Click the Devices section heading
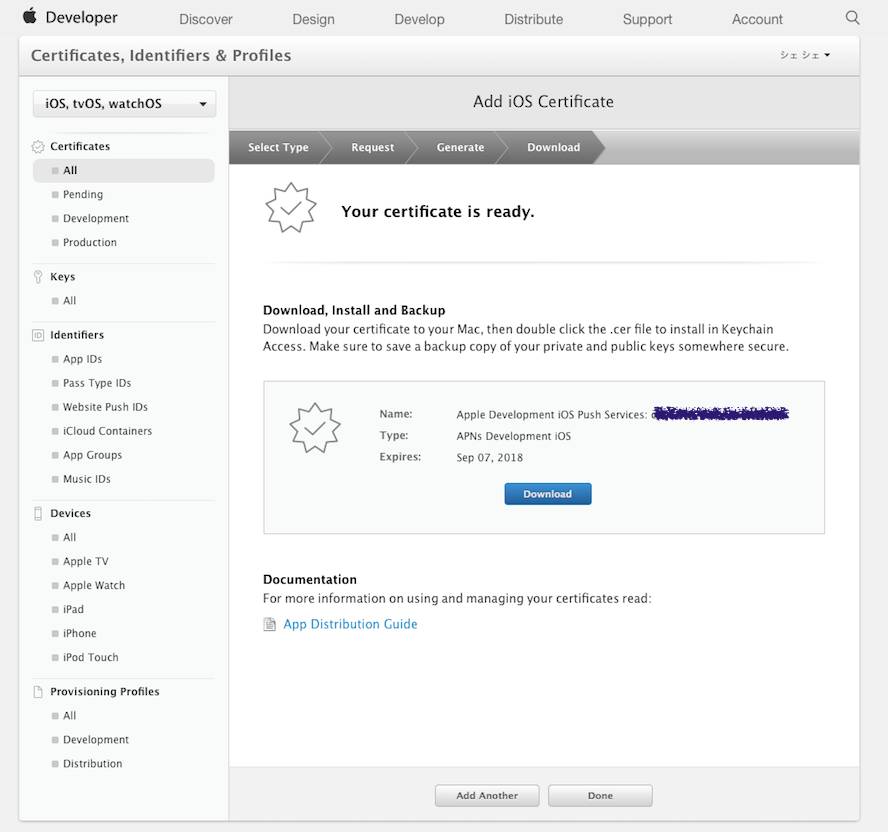Image resolution: width=888 pixels, height=832 pixels. 70,513
